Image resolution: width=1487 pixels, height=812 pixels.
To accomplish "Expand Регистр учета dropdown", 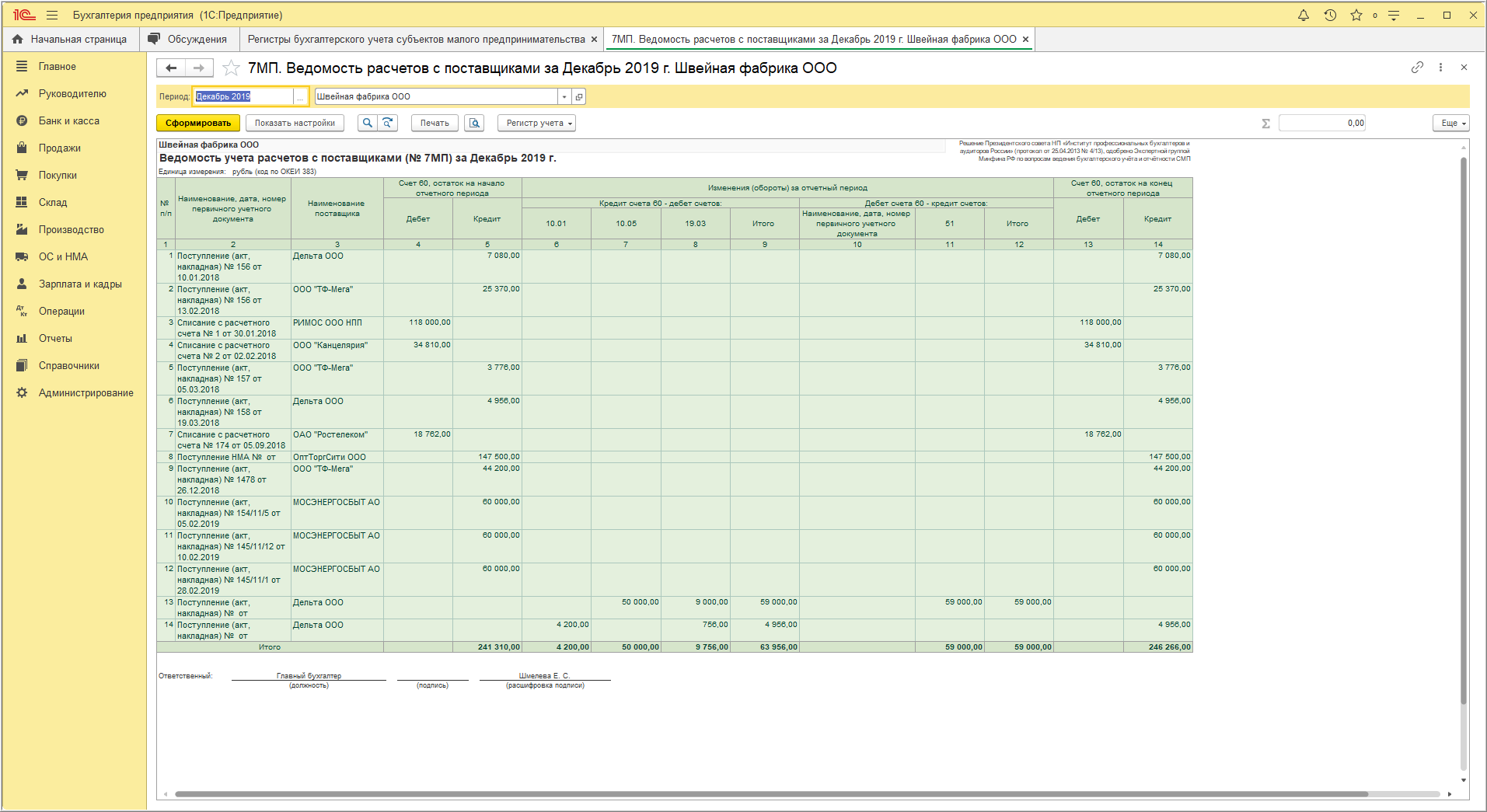I will tap(536, 123).
